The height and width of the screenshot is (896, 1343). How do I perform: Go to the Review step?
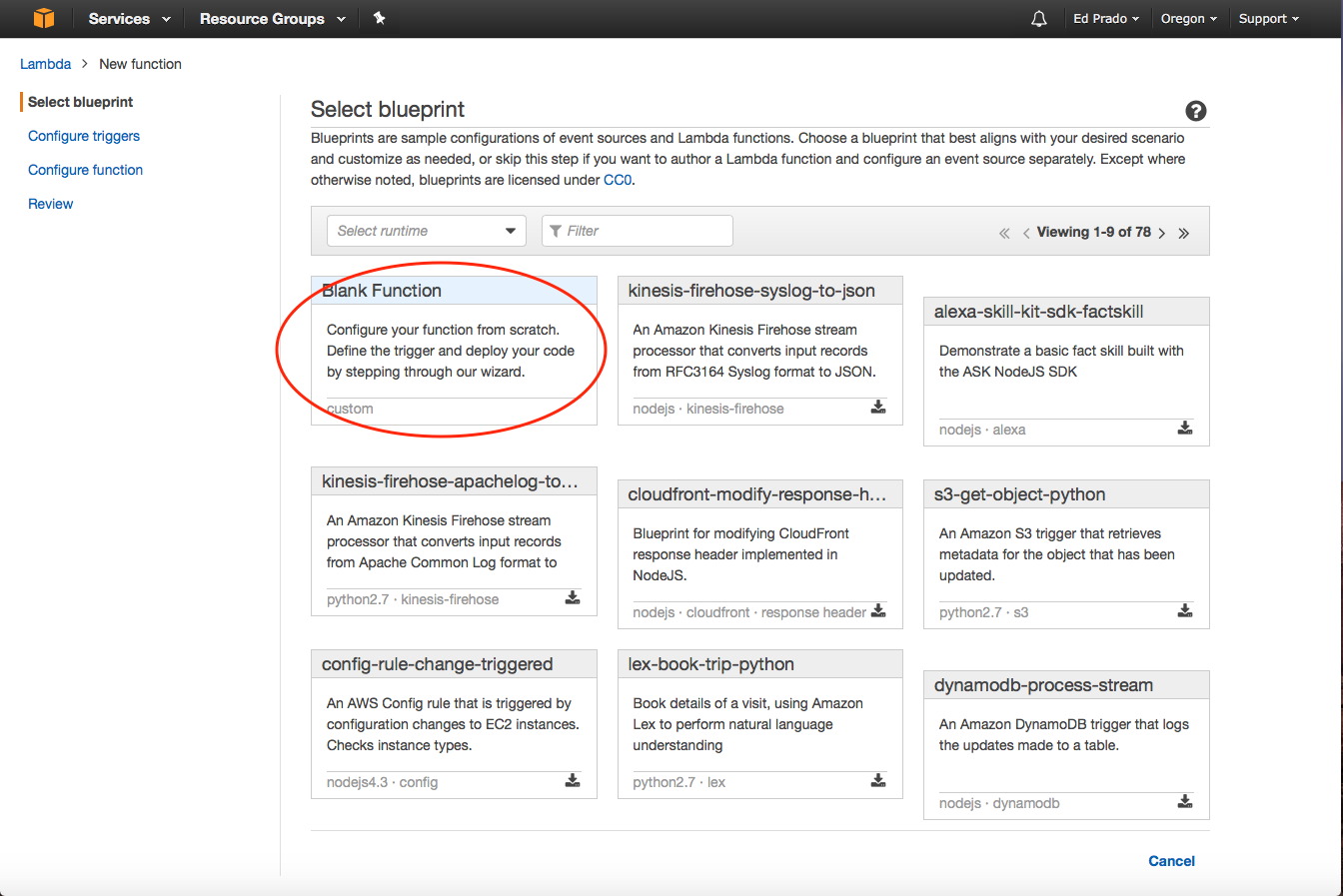(x=51, y=204)
